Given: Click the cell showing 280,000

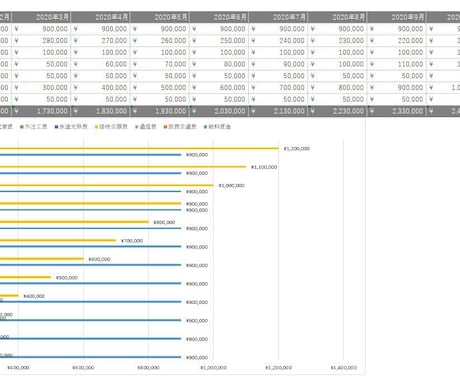Looking at the screenshot, I should click(x=41, y=41).
